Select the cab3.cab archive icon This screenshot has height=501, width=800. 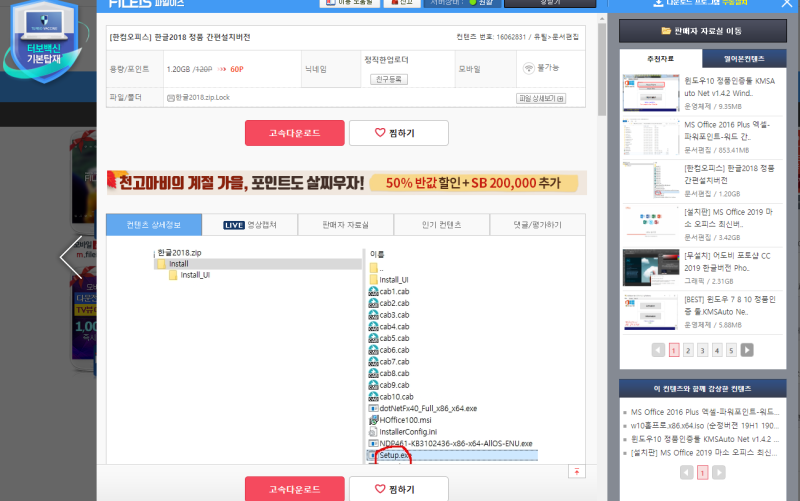pyautogui.click(x=373, y=315)
